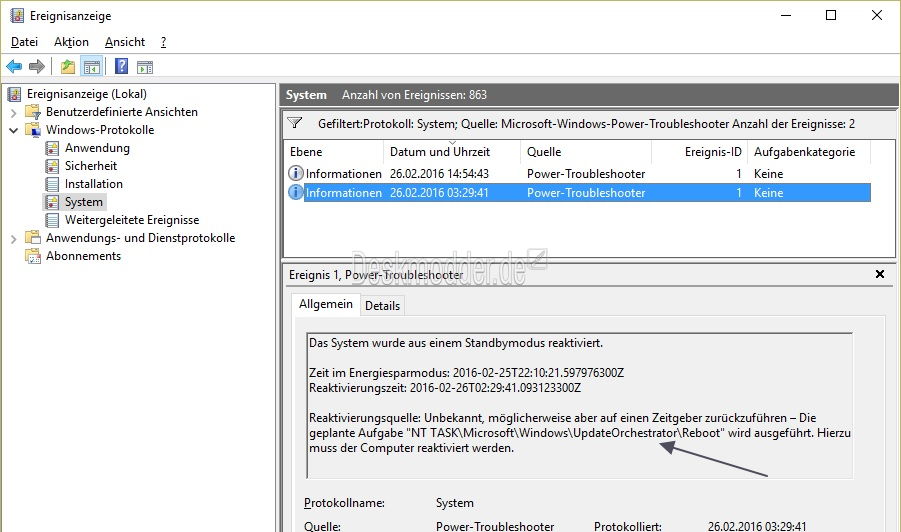Select System log in tree
Image resolution: width=901 pixels, height=532 pixels.
84,202
